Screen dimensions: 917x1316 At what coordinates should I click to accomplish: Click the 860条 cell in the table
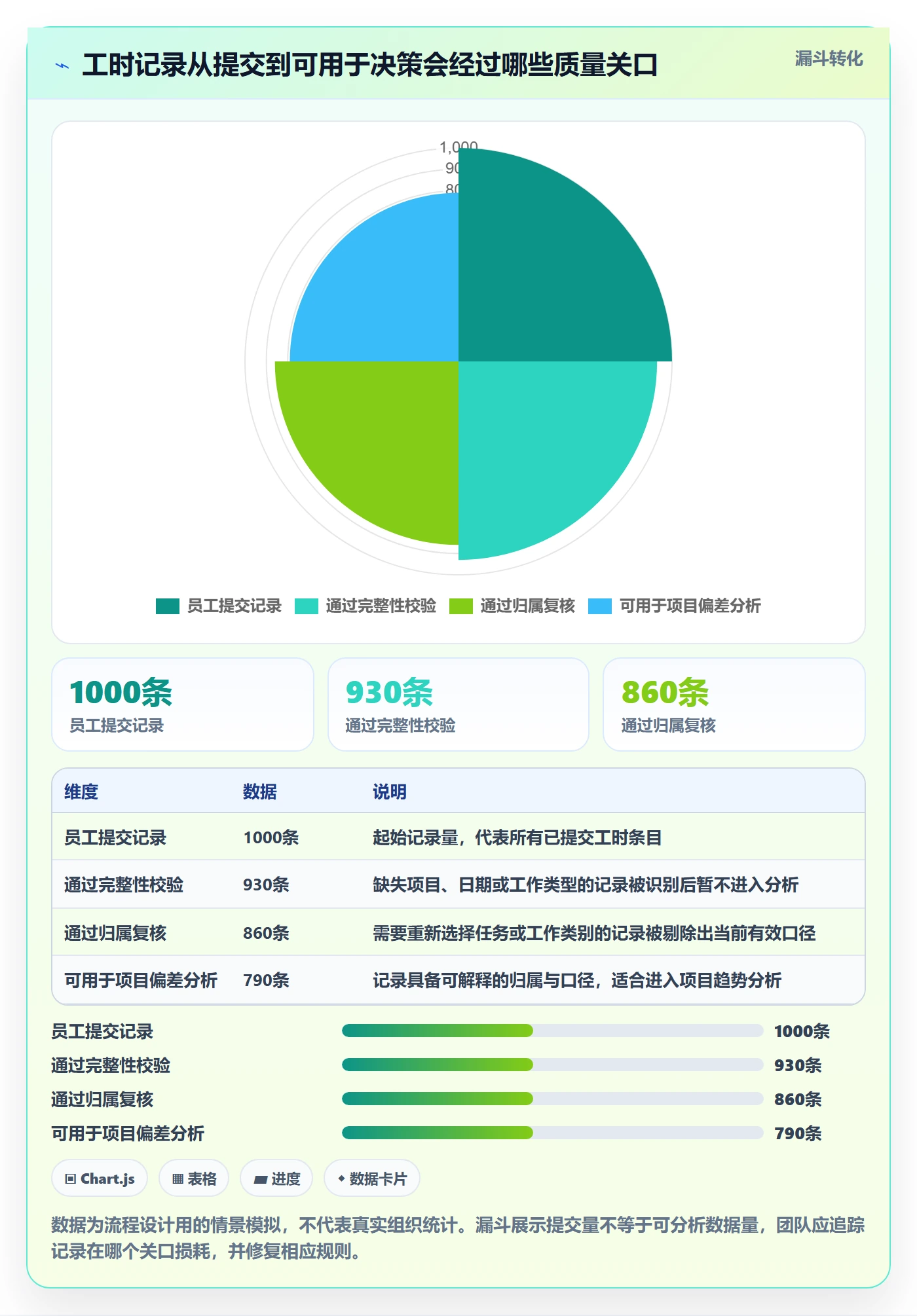(266, 933)
